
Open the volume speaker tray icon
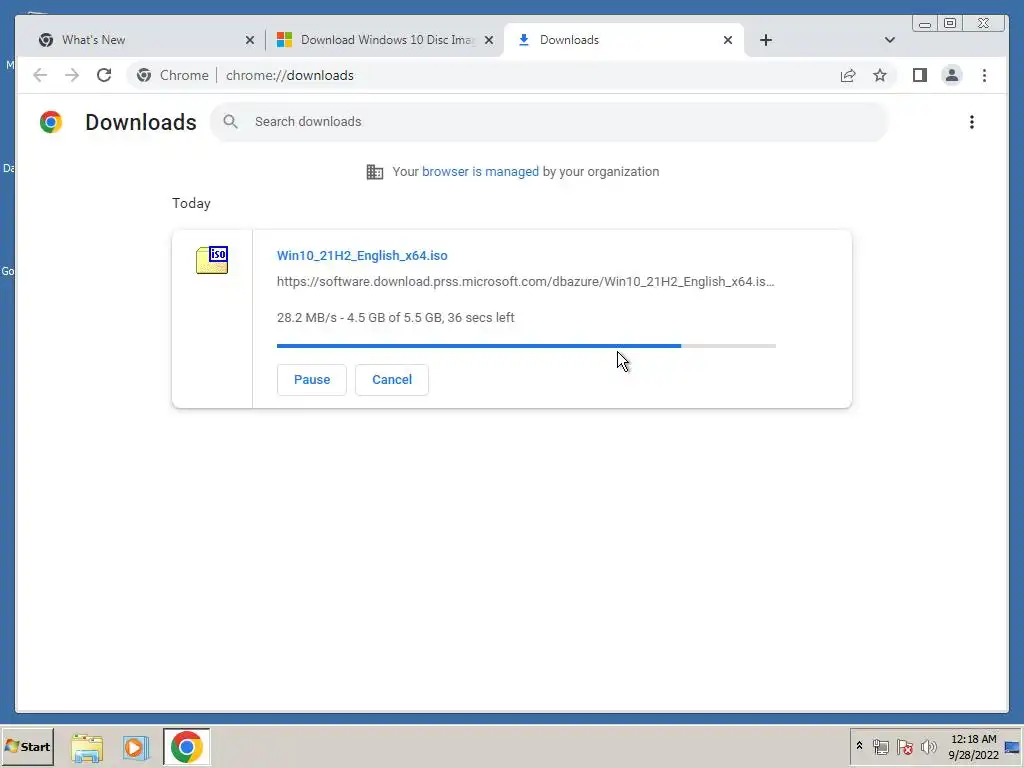click(928, 747)
